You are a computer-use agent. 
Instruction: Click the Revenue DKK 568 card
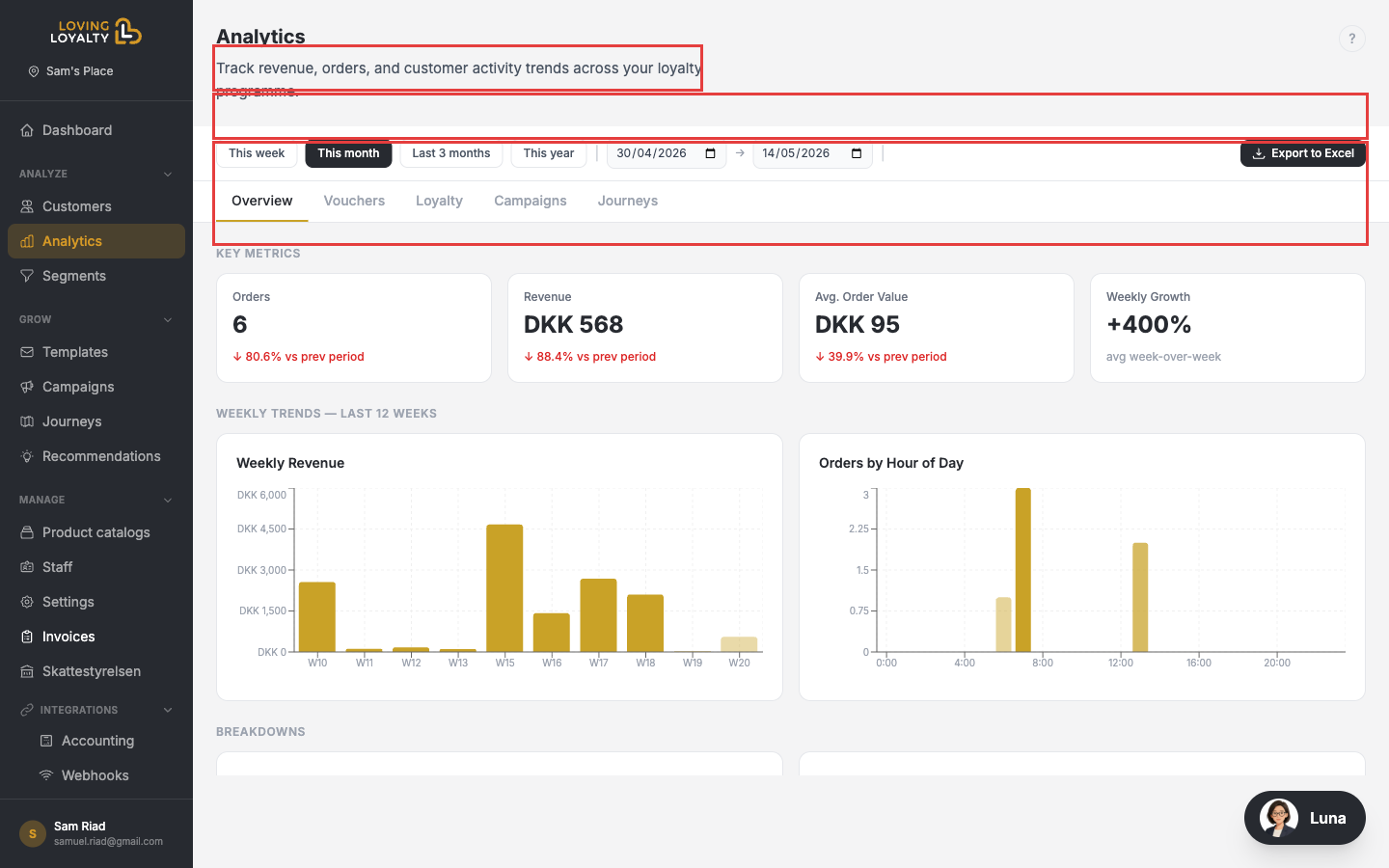[x=645, y=328]
